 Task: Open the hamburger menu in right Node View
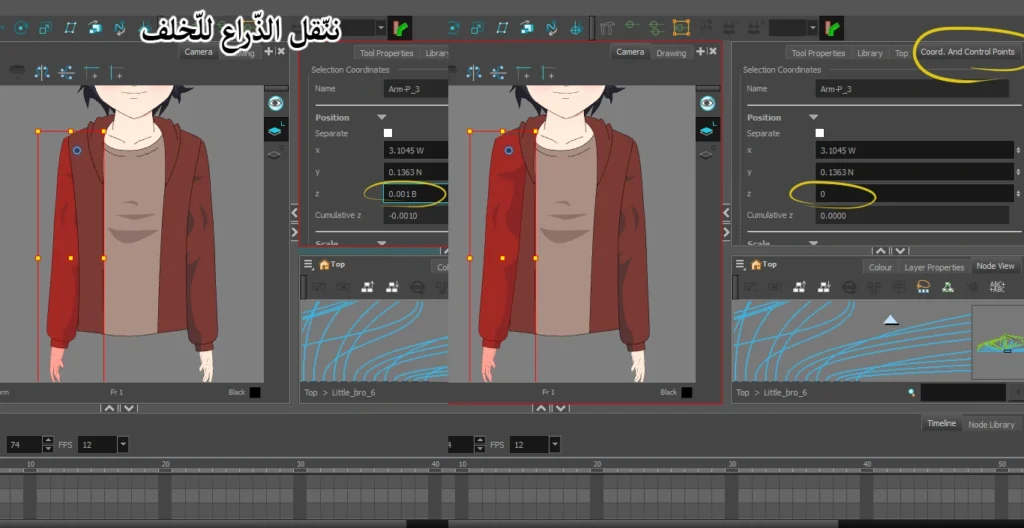(740, 264)
